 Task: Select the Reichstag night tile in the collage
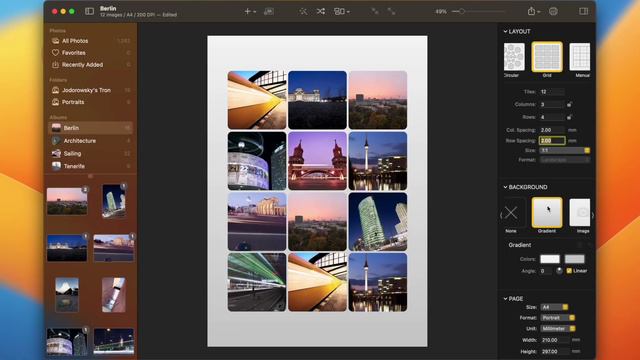click(x=317, y=100)
